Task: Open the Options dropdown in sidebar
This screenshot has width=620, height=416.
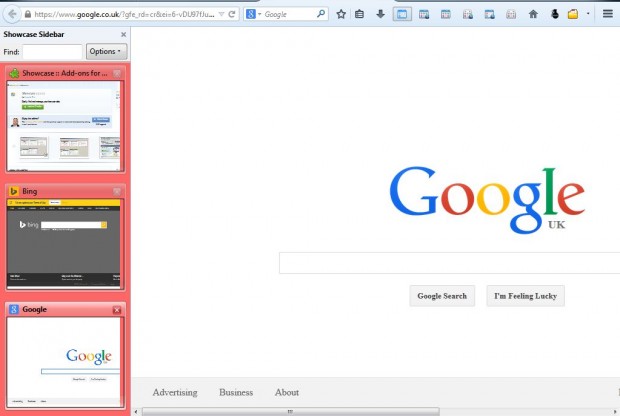Action: (106, 51)
